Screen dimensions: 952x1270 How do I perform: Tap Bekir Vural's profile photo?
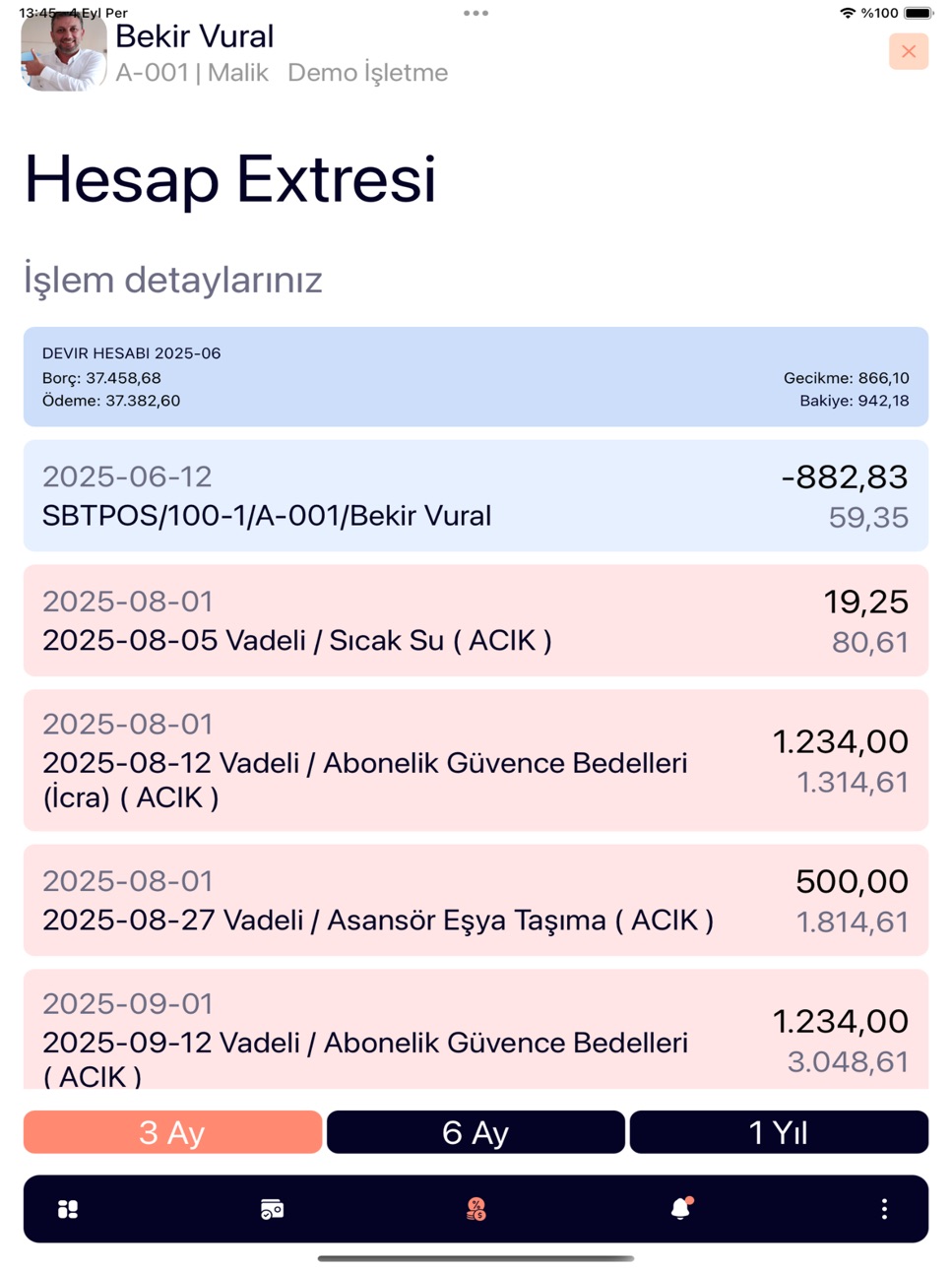64,51
